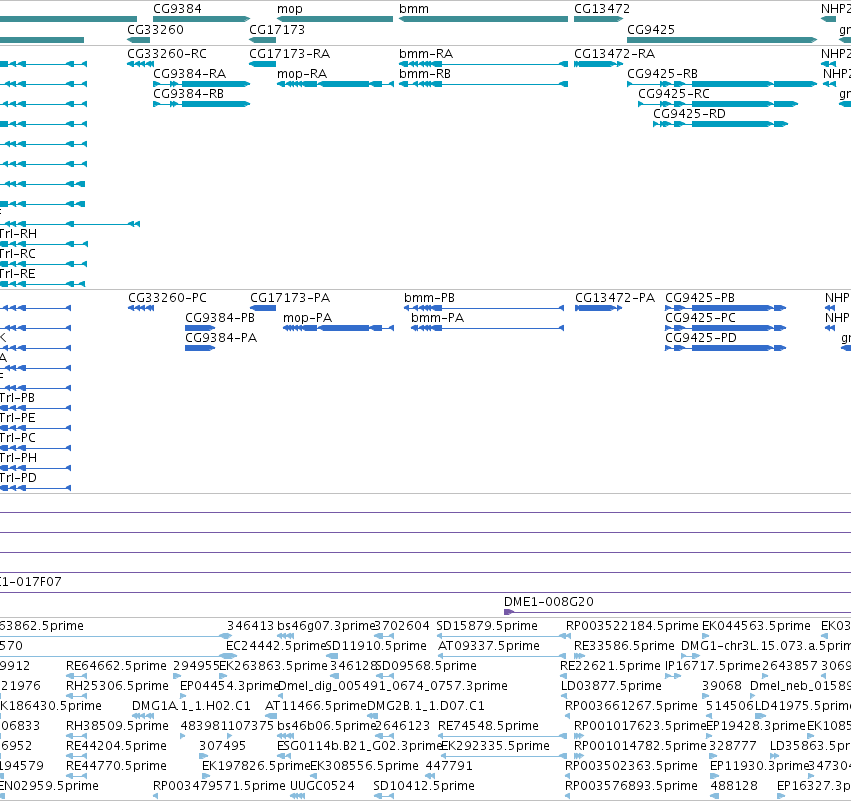Select the CG9384 gene bar

[201, 19]
